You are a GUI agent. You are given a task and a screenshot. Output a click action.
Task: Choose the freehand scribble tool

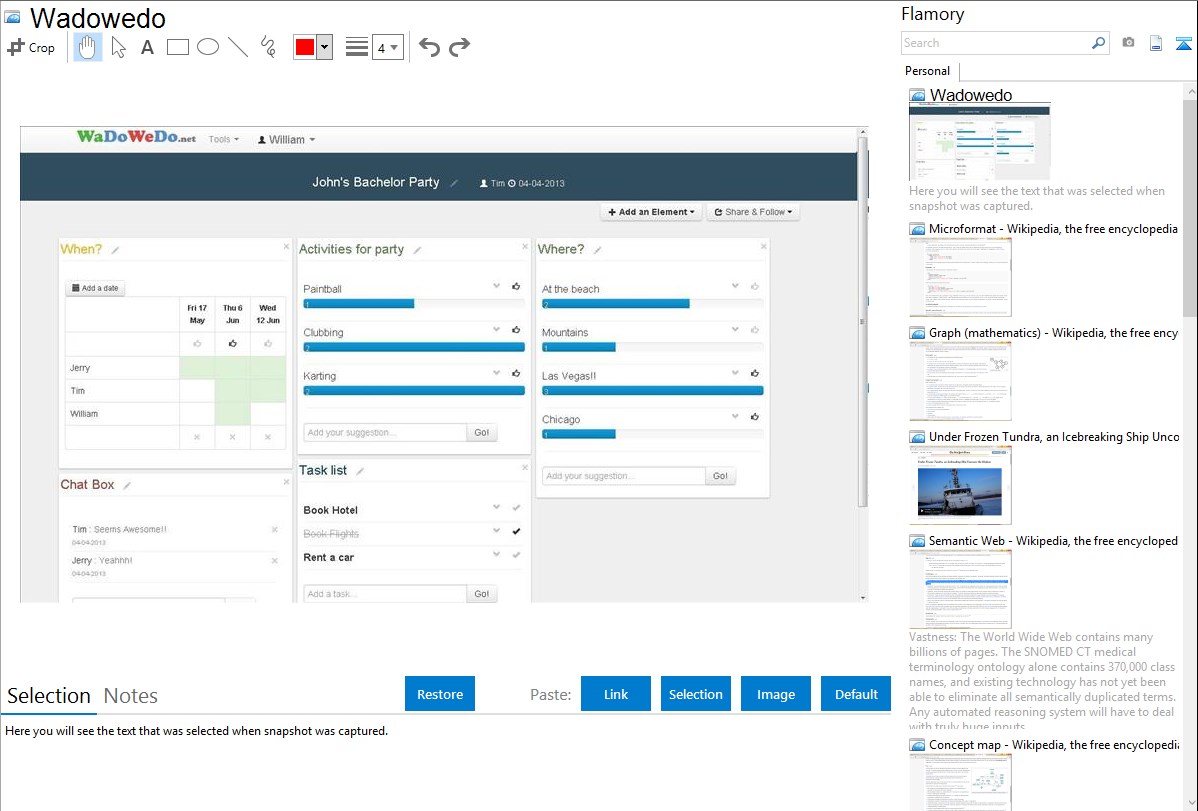click(x=268, y=47)
